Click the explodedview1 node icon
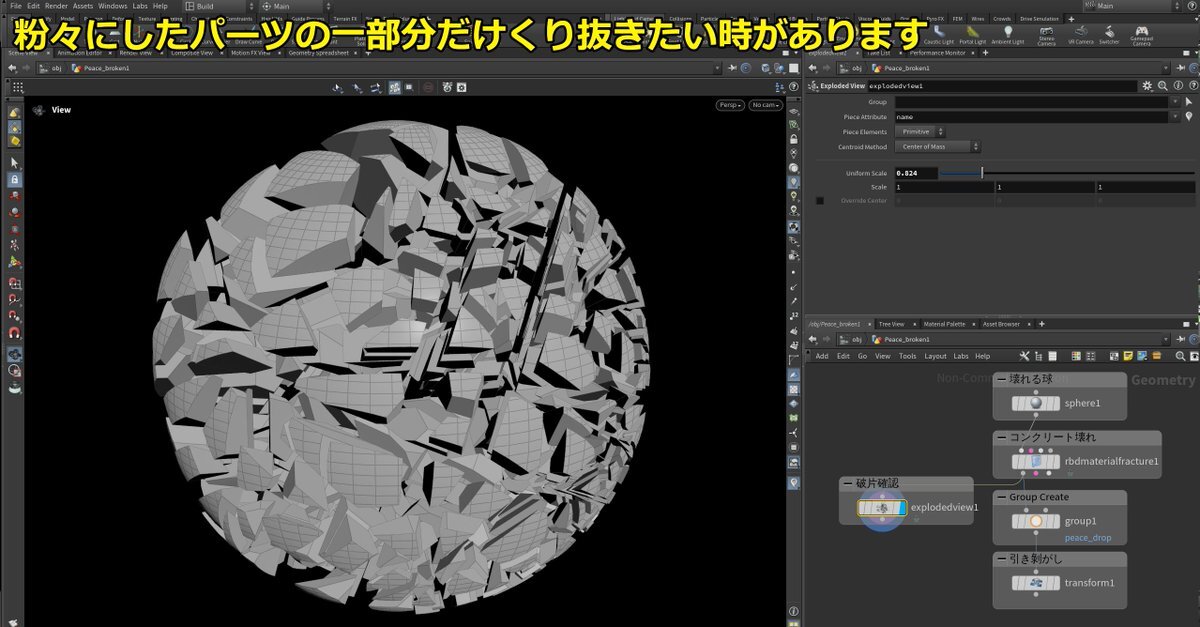This screenshot has height=627, width=1200. [882, 508]
